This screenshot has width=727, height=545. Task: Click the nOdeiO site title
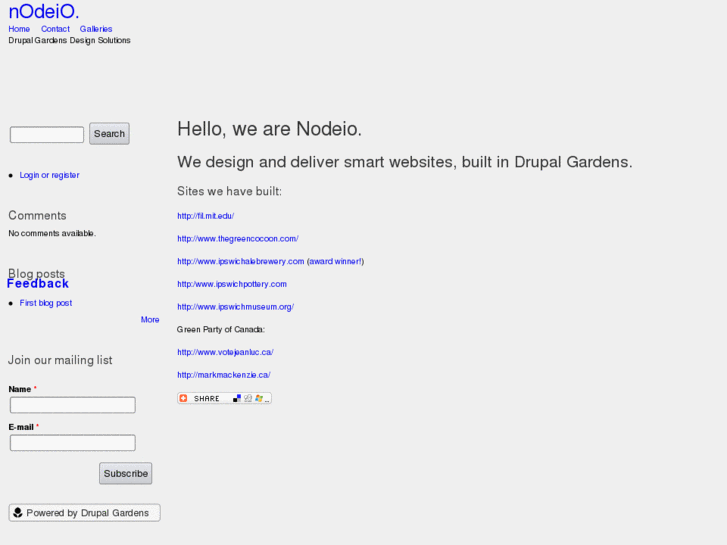(43, 11)
